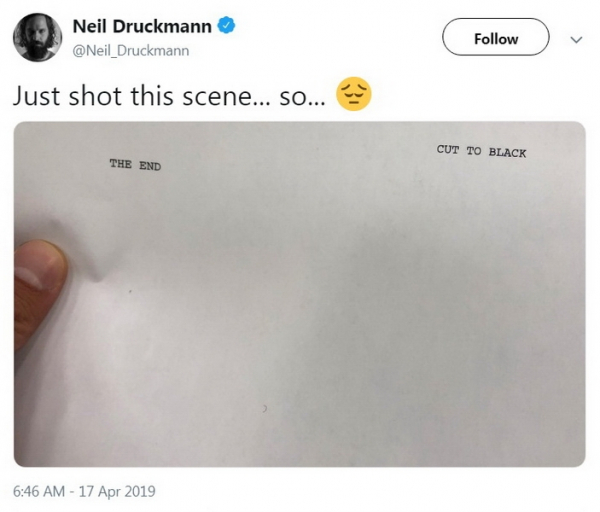Click the blue verified badge

(x=226, y=25)
